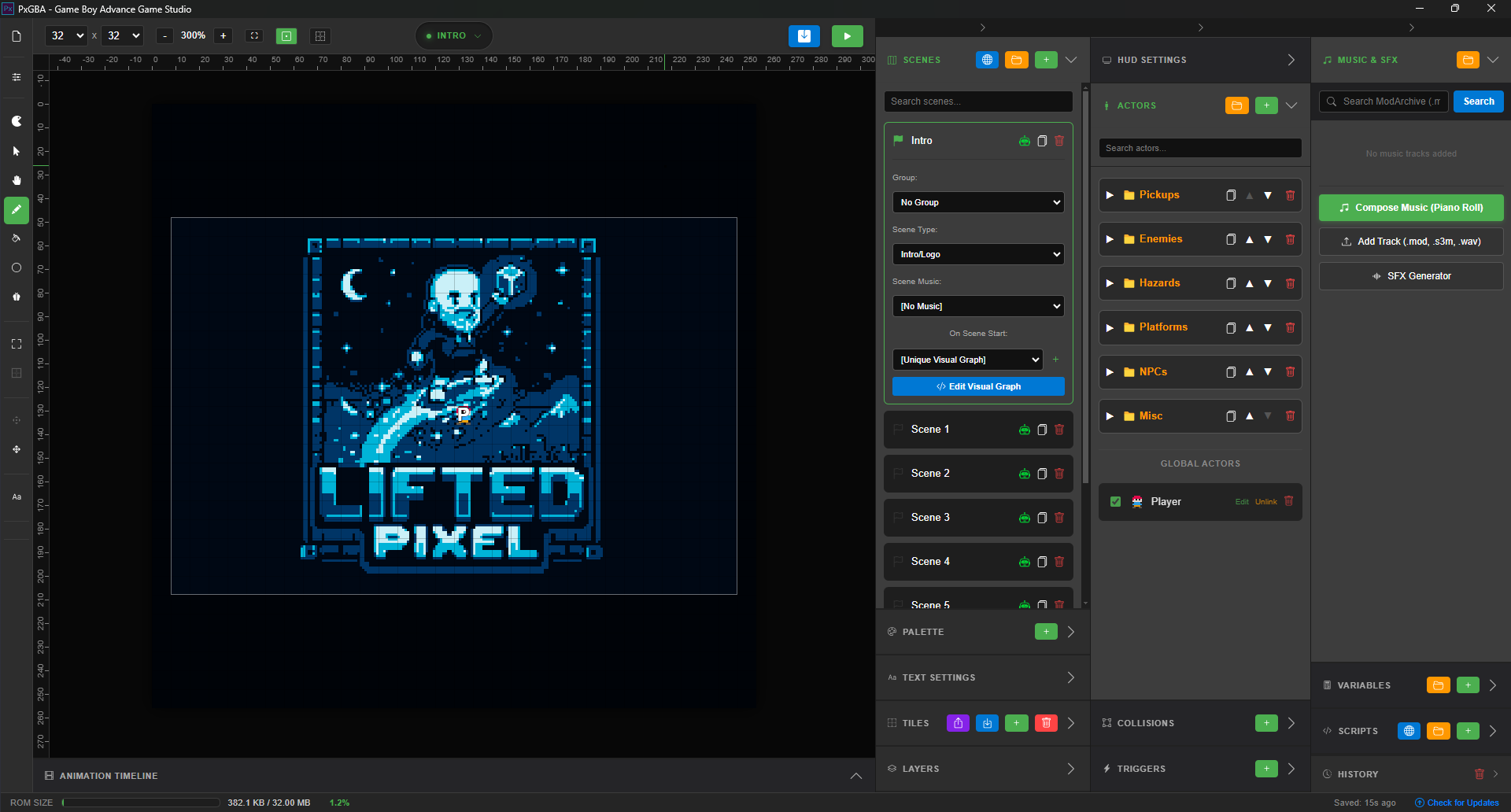The image size is (1511, 812).
Task: Select the hand pan tool
Action: (17, 180)
